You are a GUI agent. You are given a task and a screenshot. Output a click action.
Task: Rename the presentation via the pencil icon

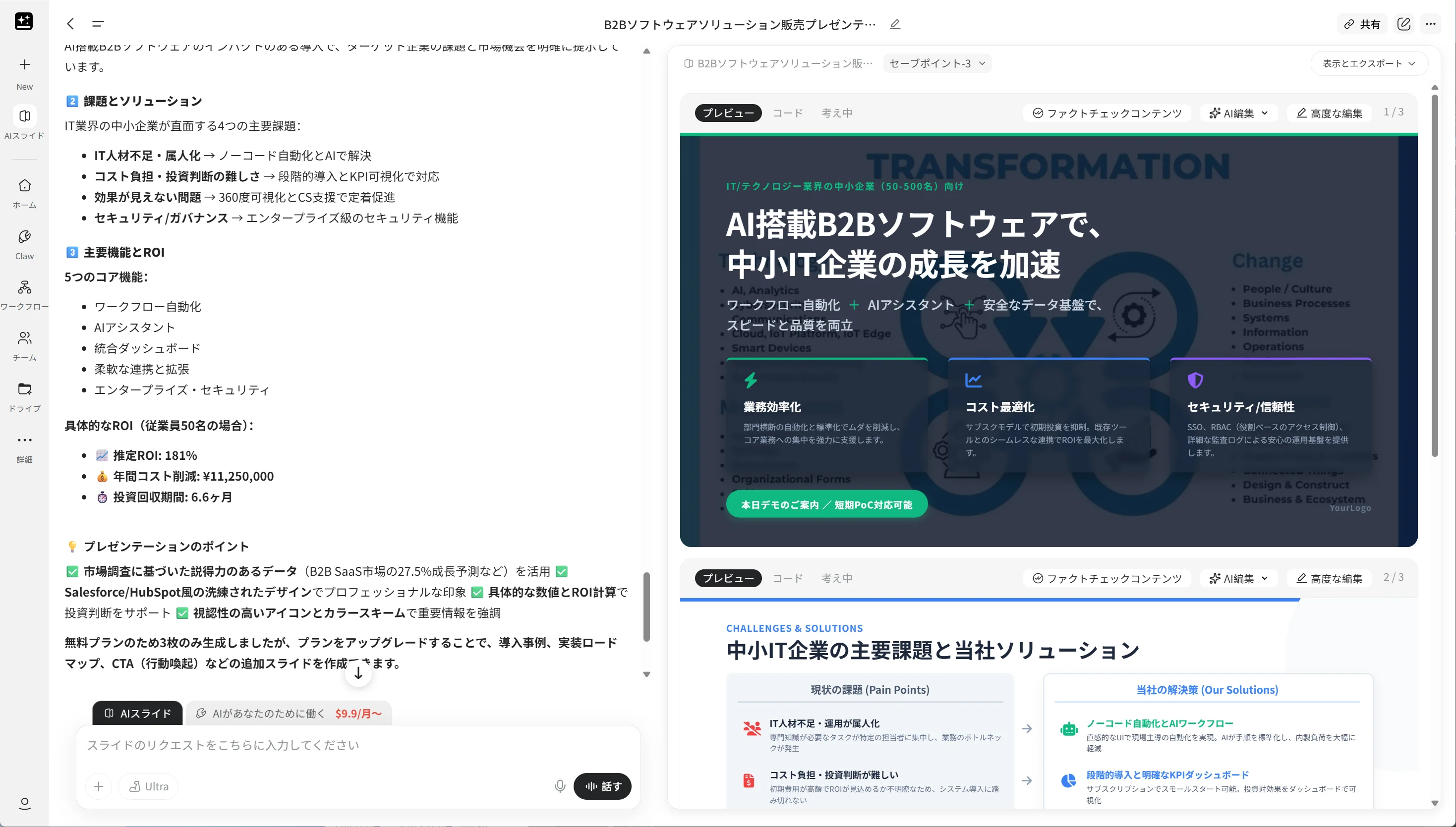[895, 24]
